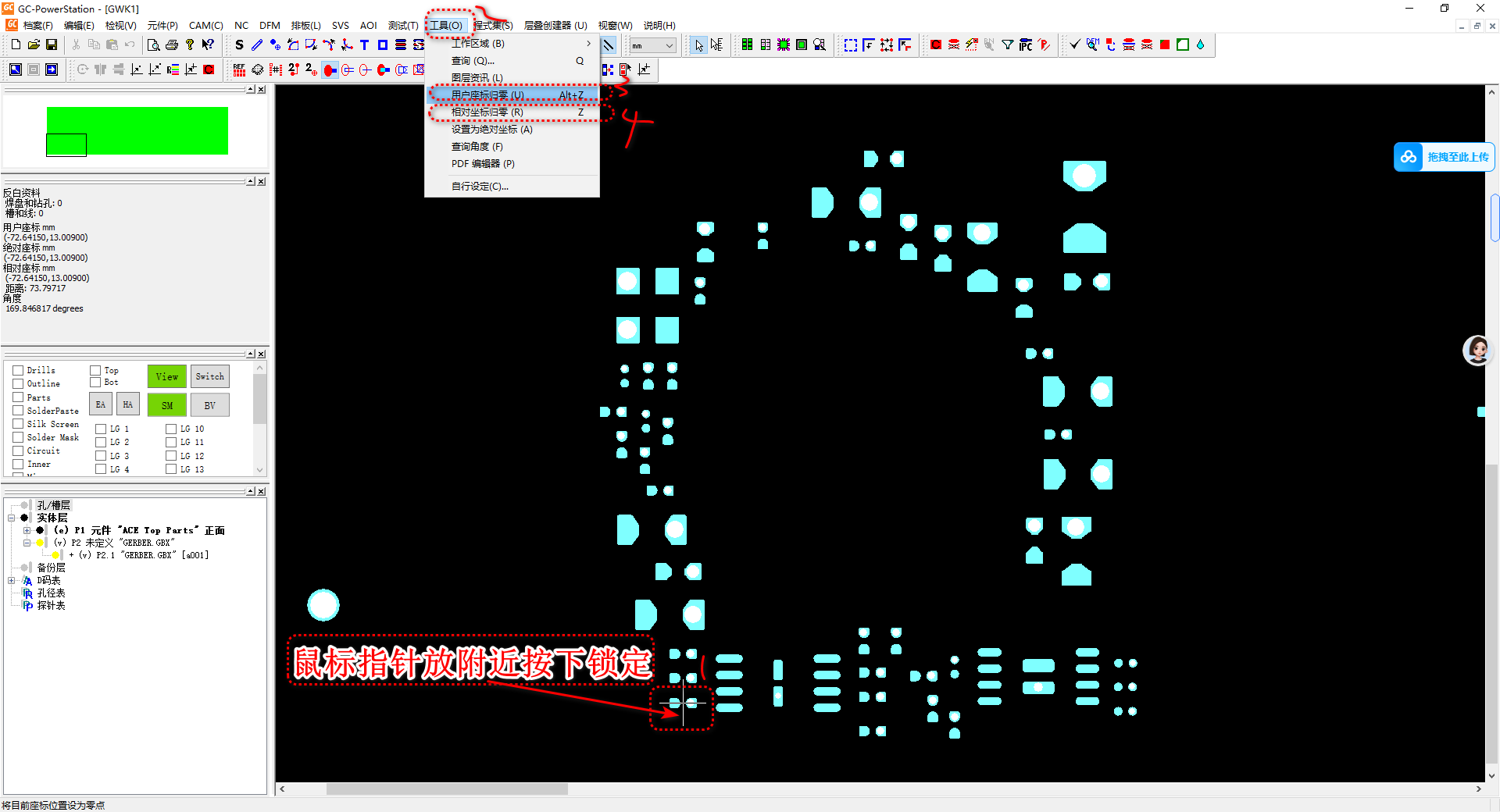
Task: Expand the D码表 tree node
Action: [x=12, y=580]
